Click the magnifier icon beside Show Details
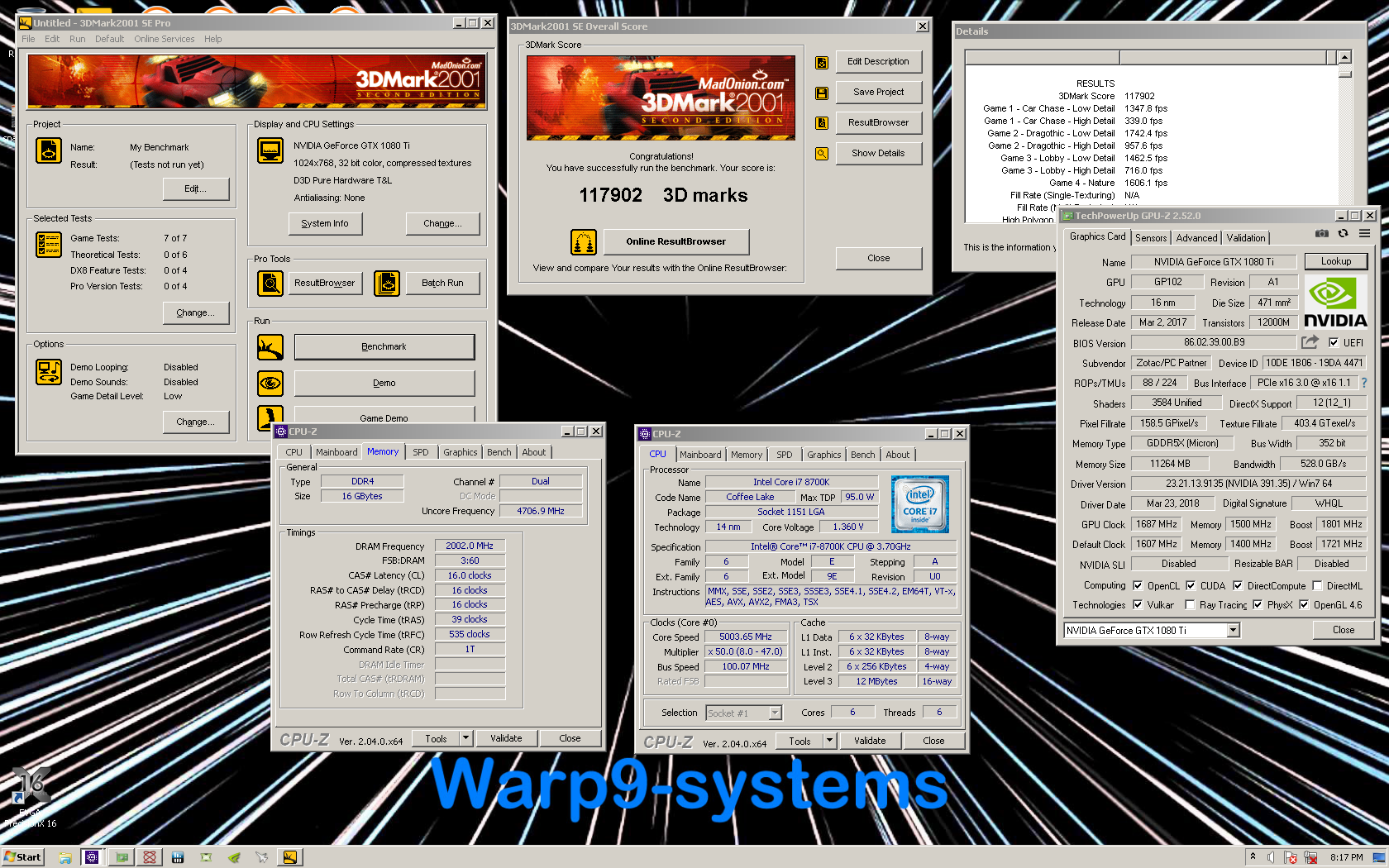This screenshot has width=1389, height=868. pos(822,154)
